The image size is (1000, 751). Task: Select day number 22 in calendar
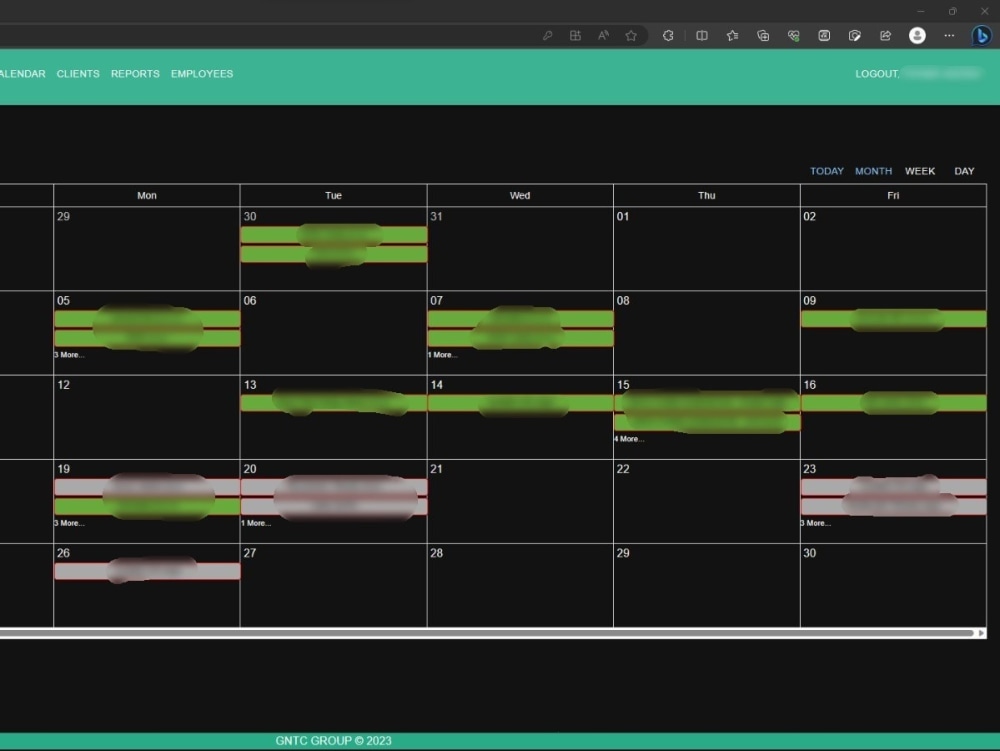click(x=622, y=469)
